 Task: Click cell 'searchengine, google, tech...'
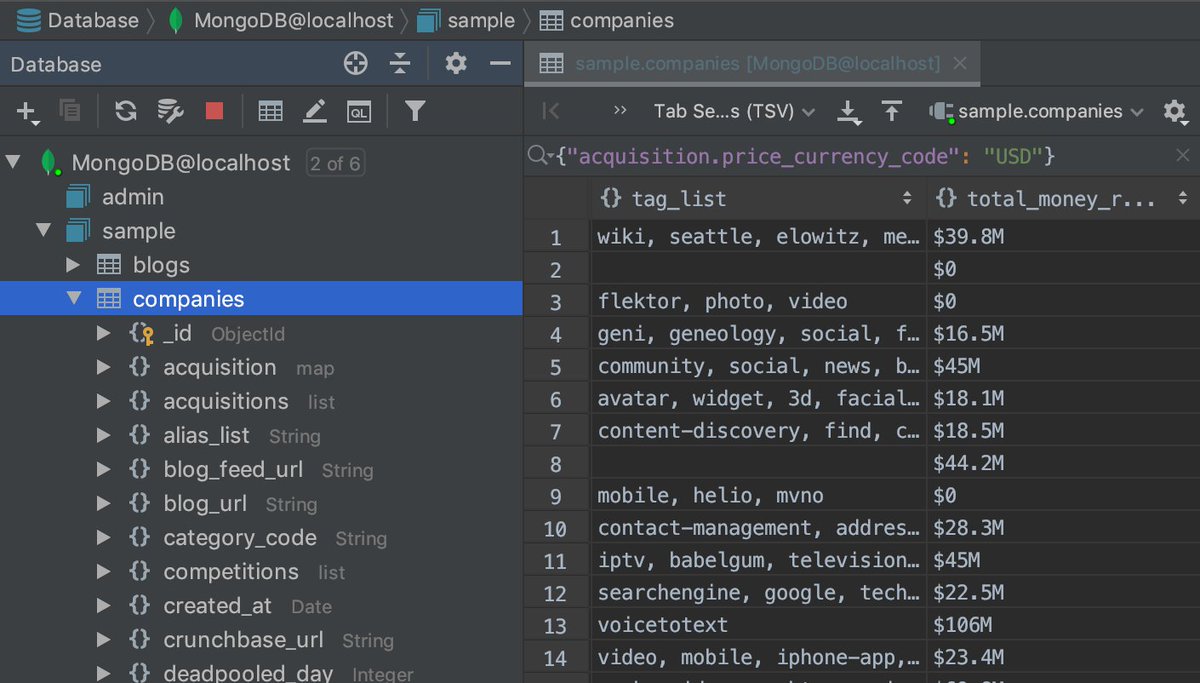click(x=759, y=593)
